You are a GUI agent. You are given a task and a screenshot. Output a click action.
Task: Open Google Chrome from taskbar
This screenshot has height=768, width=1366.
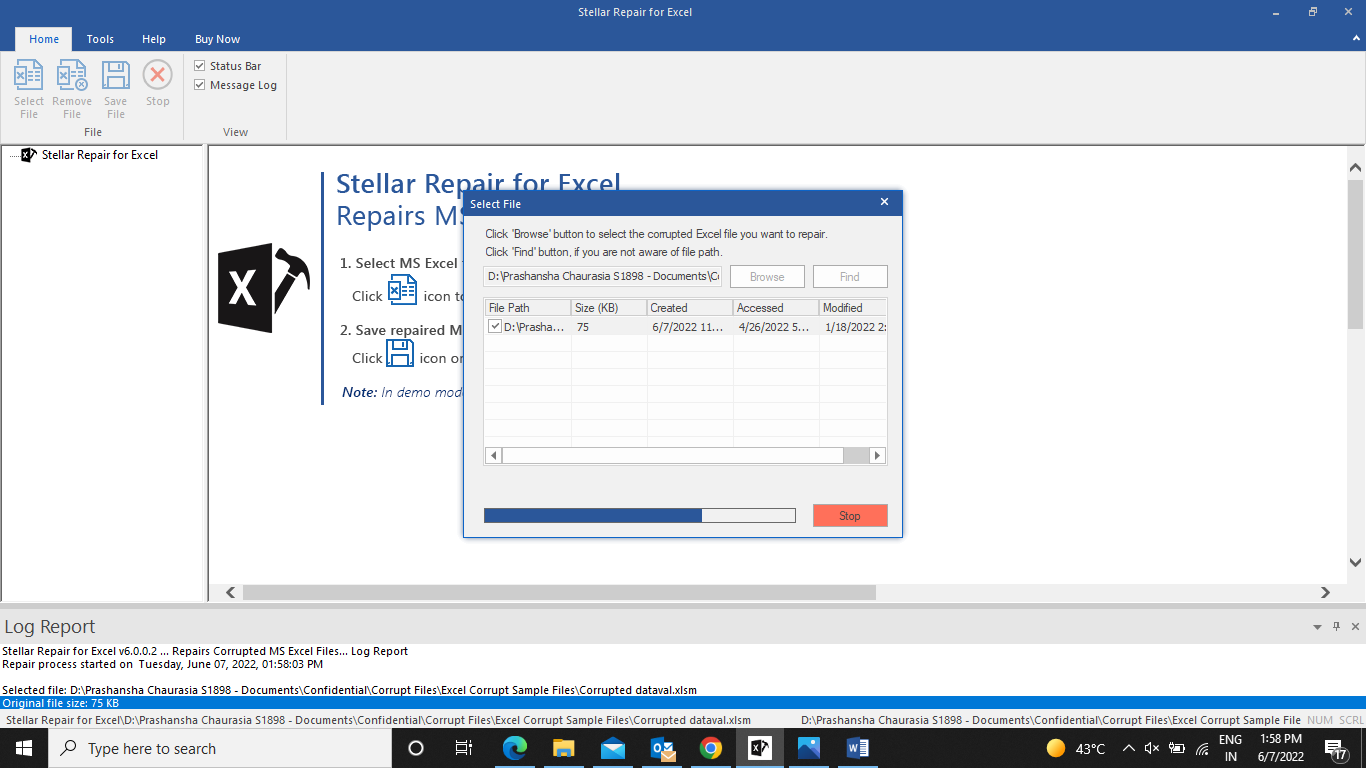coord(711,748)
